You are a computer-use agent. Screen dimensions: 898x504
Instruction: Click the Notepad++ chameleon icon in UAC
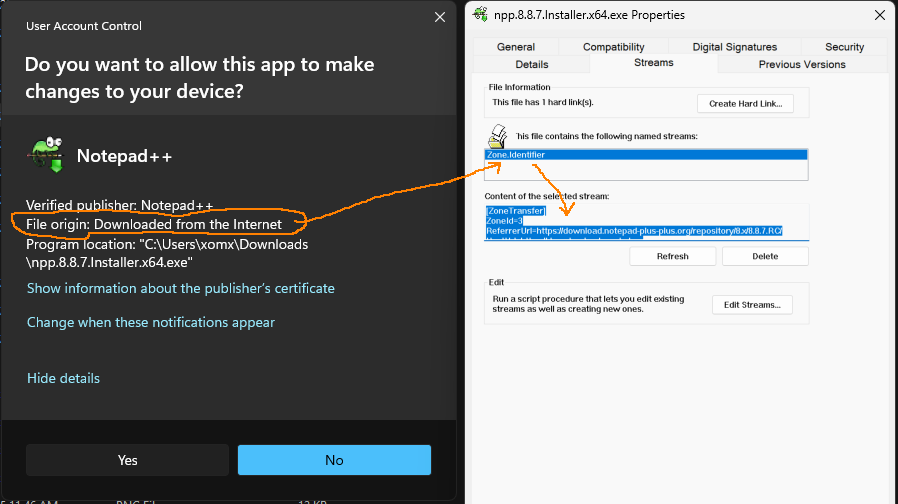click(x=44, y=157)
